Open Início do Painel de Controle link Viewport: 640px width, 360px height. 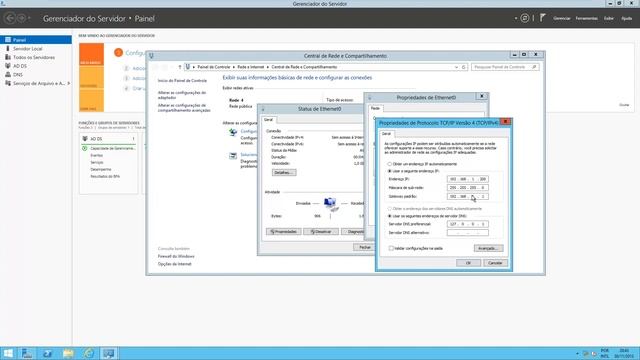(182, 81)
